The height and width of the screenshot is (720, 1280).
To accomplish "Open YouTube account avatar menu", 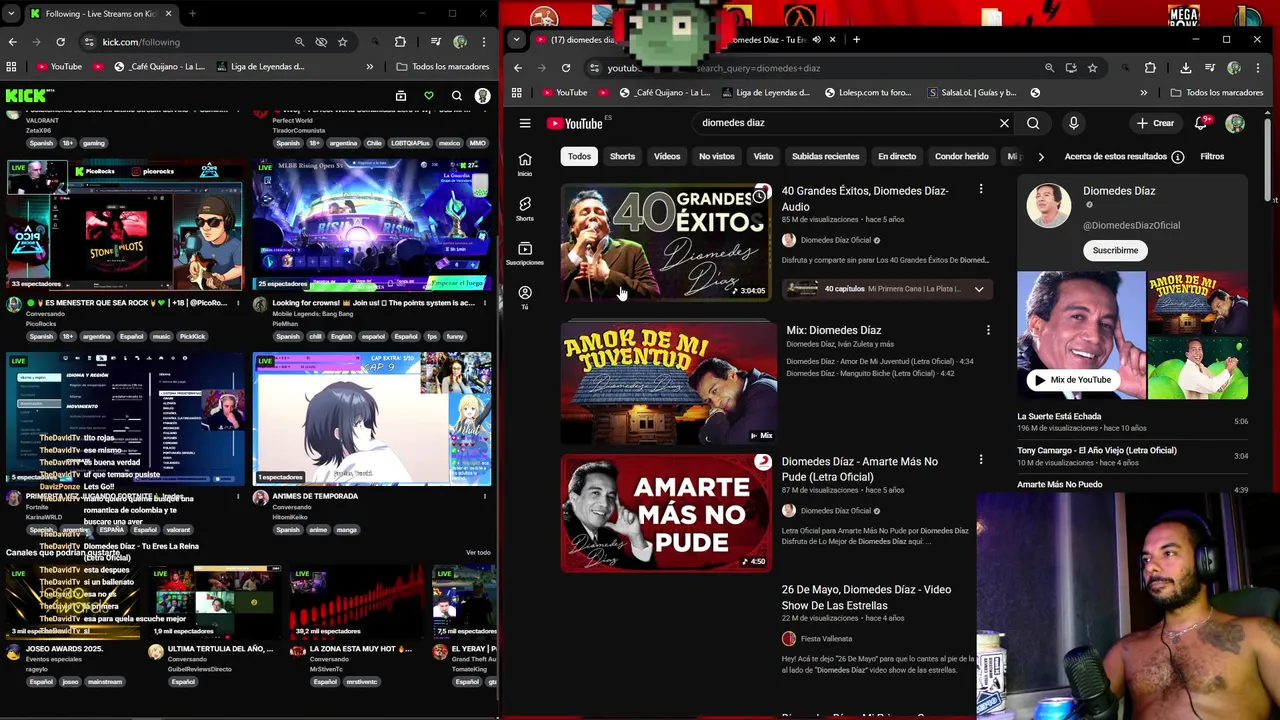I will coord(1235,123).
